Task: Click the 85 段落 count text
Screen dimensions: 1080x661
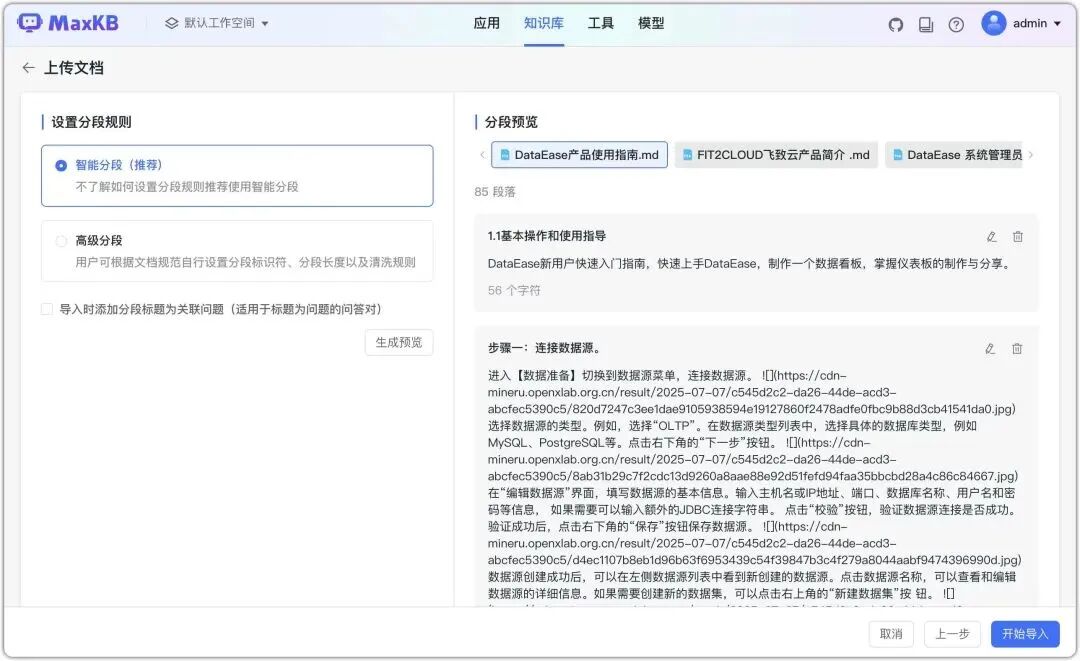Action: (x=495, y=192)
